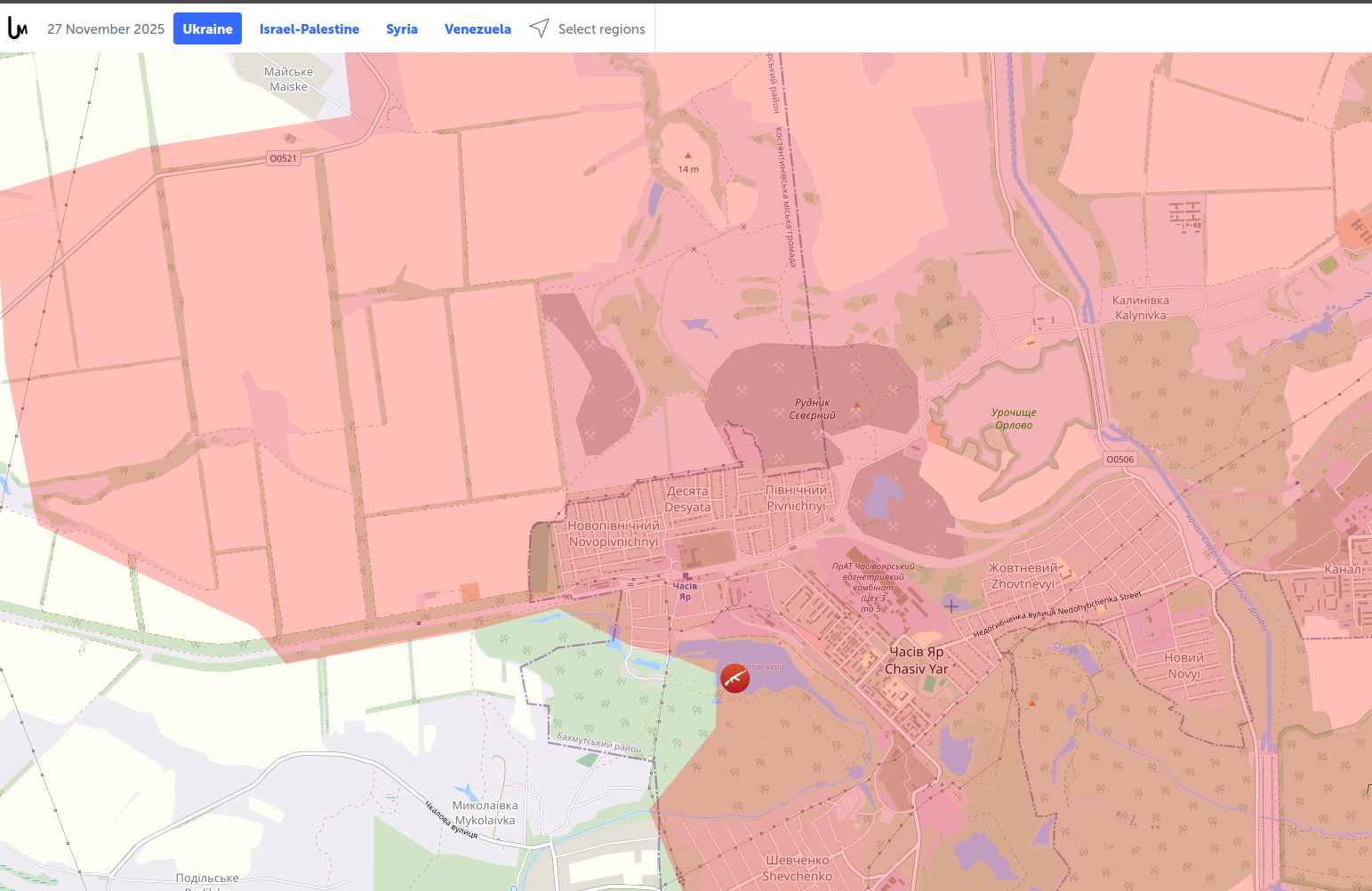Viewport: 1372px width, 891px height.
Task: Click the Калинівка Kalynivka village label
Action: pos(1141,308)
